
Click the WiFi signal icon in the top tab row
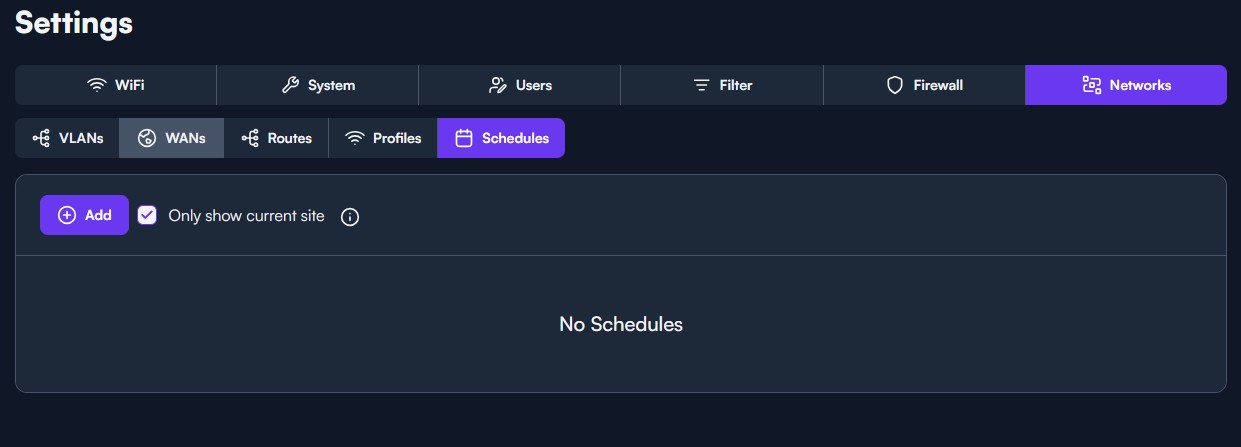[96, 85]
